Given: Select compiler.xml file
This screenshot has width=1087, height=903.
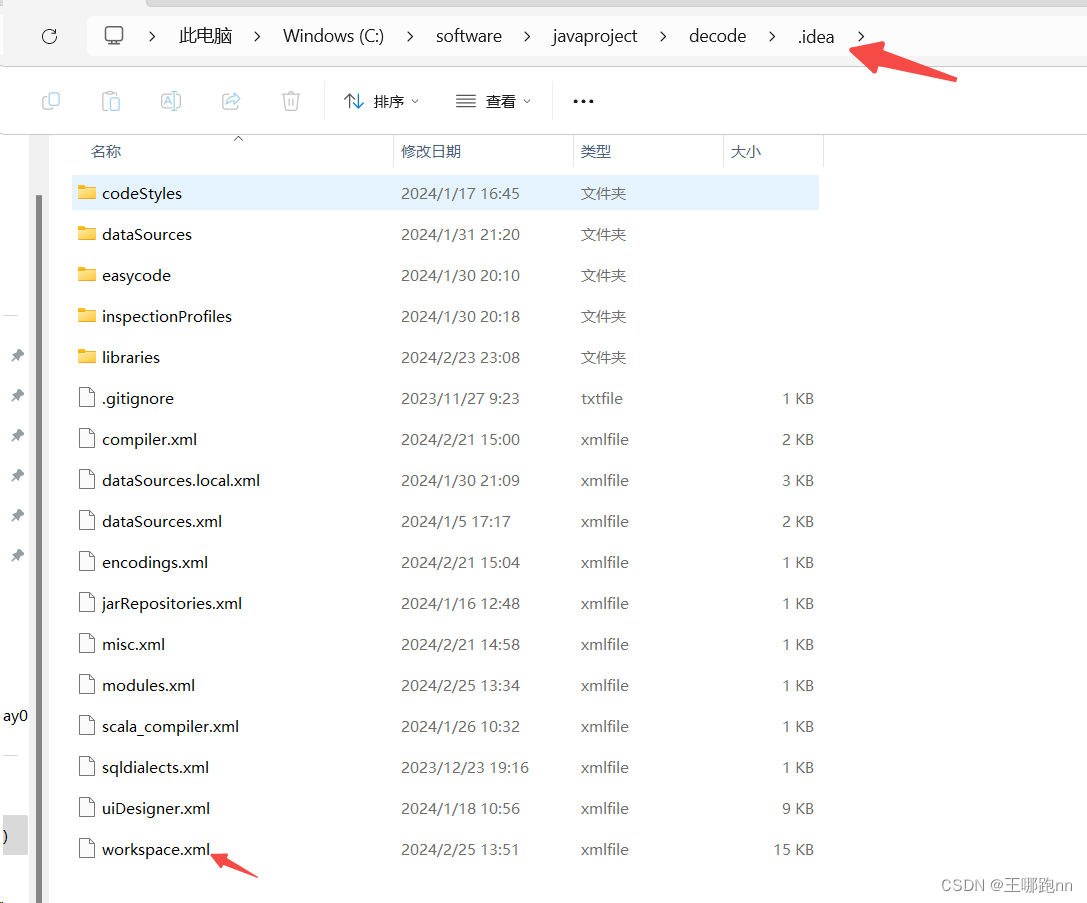Looking at the screenshot, I should (445, 439).
